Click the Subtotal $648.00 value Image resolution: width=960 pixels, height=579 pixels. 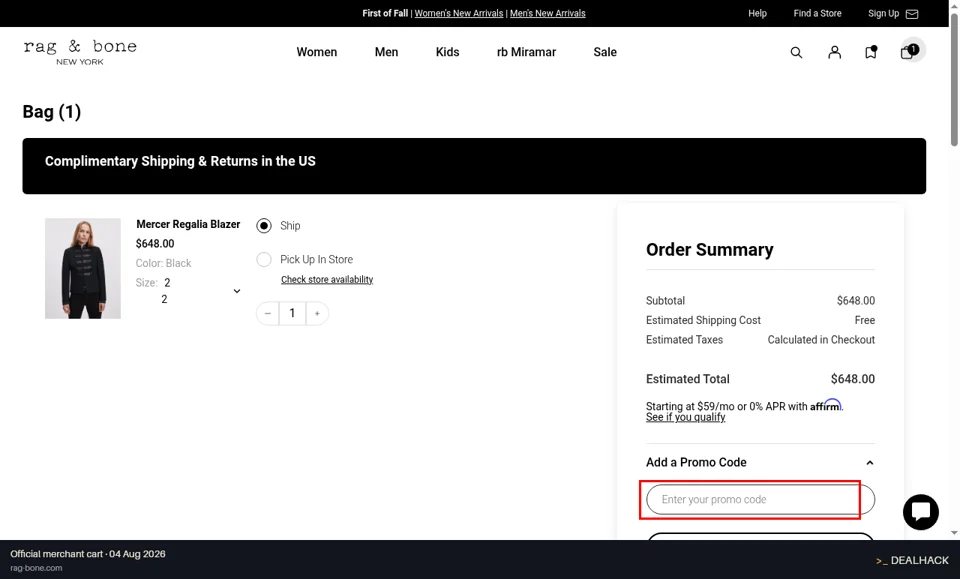pyautogui.click(x=855, y=301)
